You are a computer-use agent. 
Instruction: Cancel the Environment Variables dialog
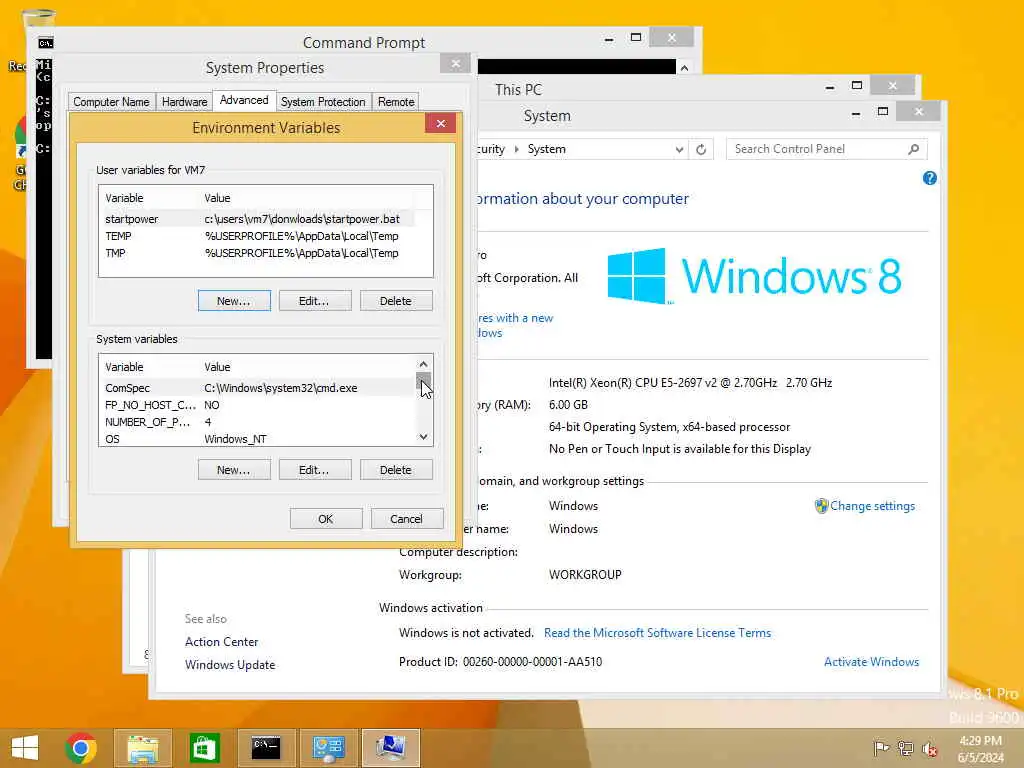407,519
